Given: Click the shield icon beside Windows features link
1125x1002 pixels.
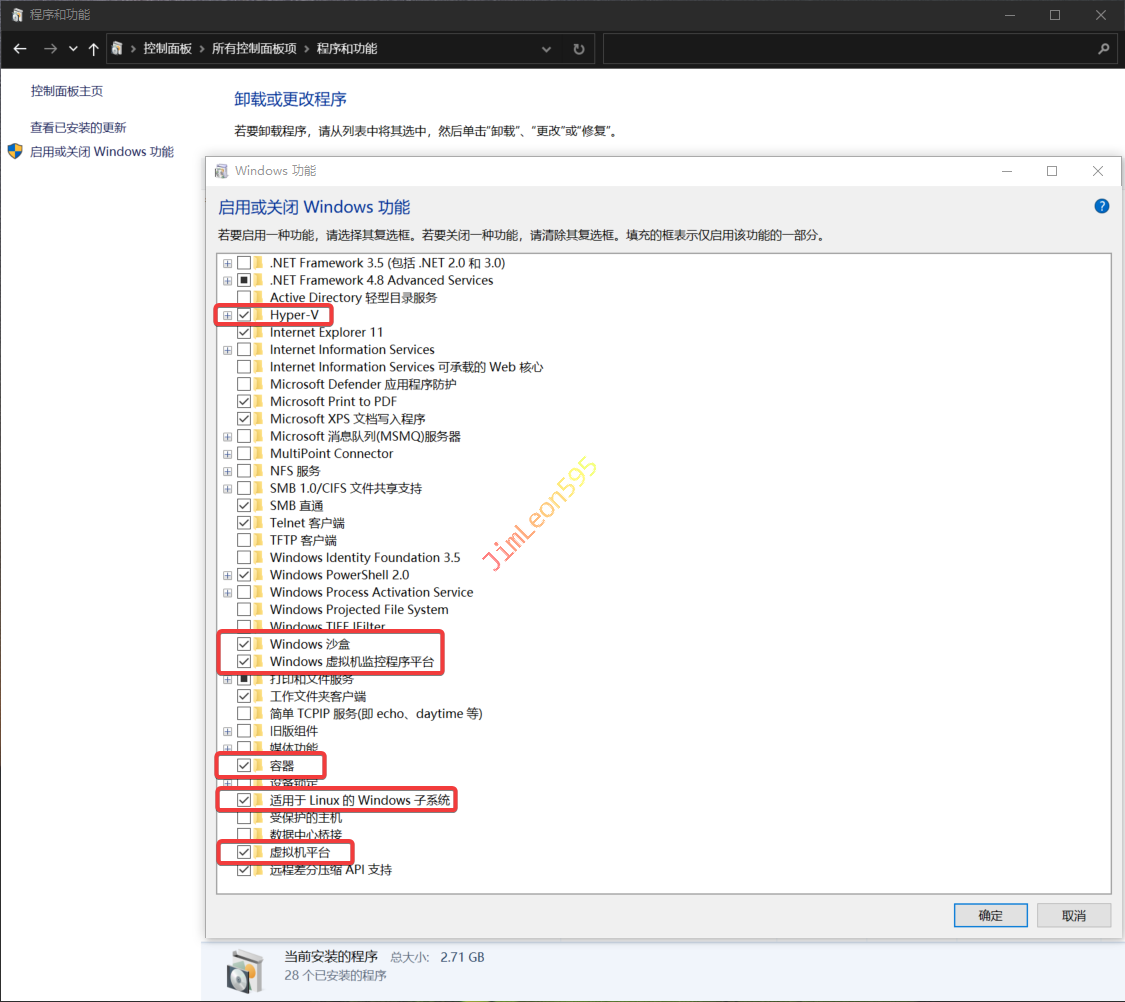Looking at the screenshot, I should (15, 152).
